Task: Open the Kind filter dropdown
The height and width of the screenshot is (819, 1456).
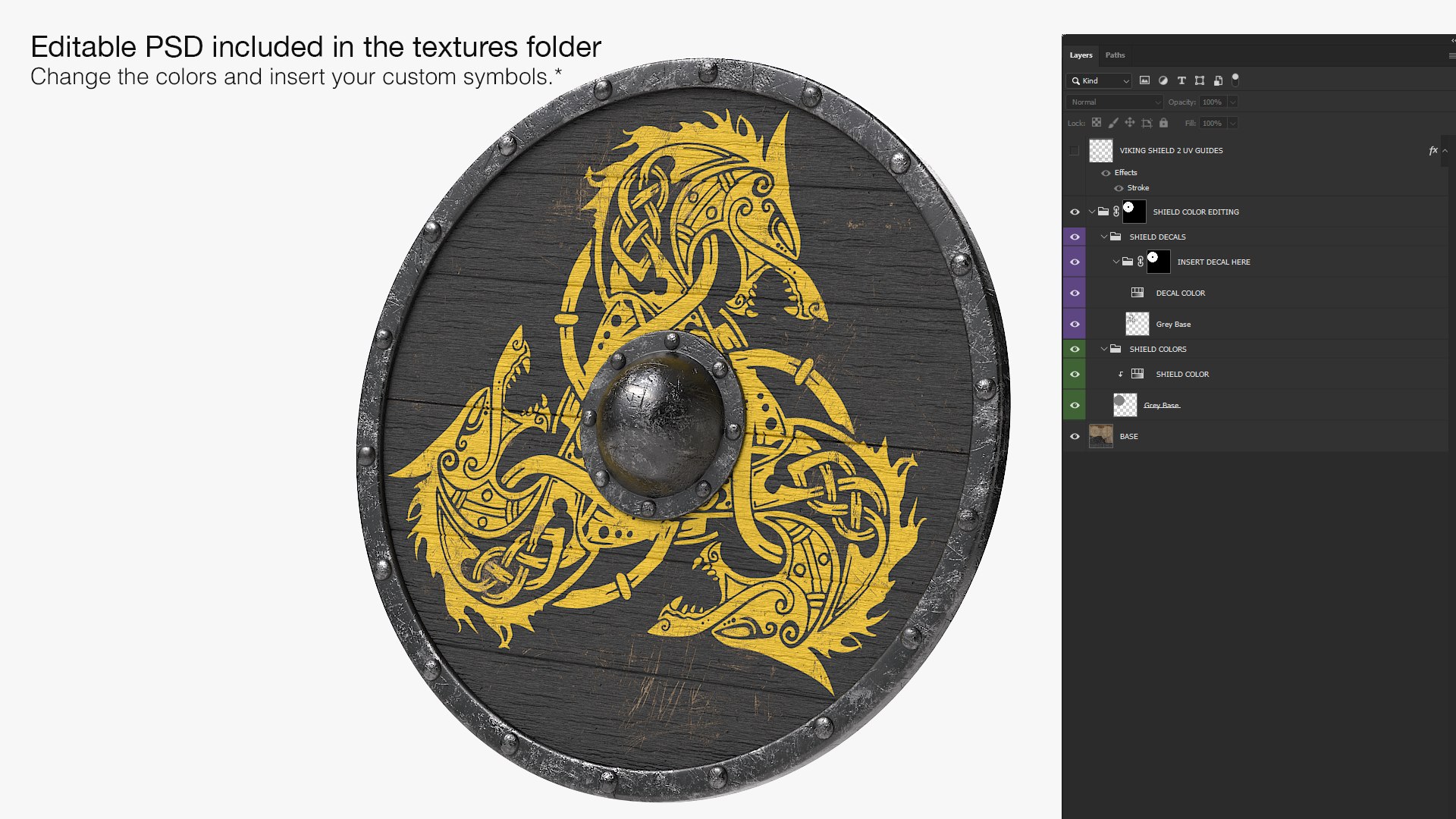Action: [1099, 80]
